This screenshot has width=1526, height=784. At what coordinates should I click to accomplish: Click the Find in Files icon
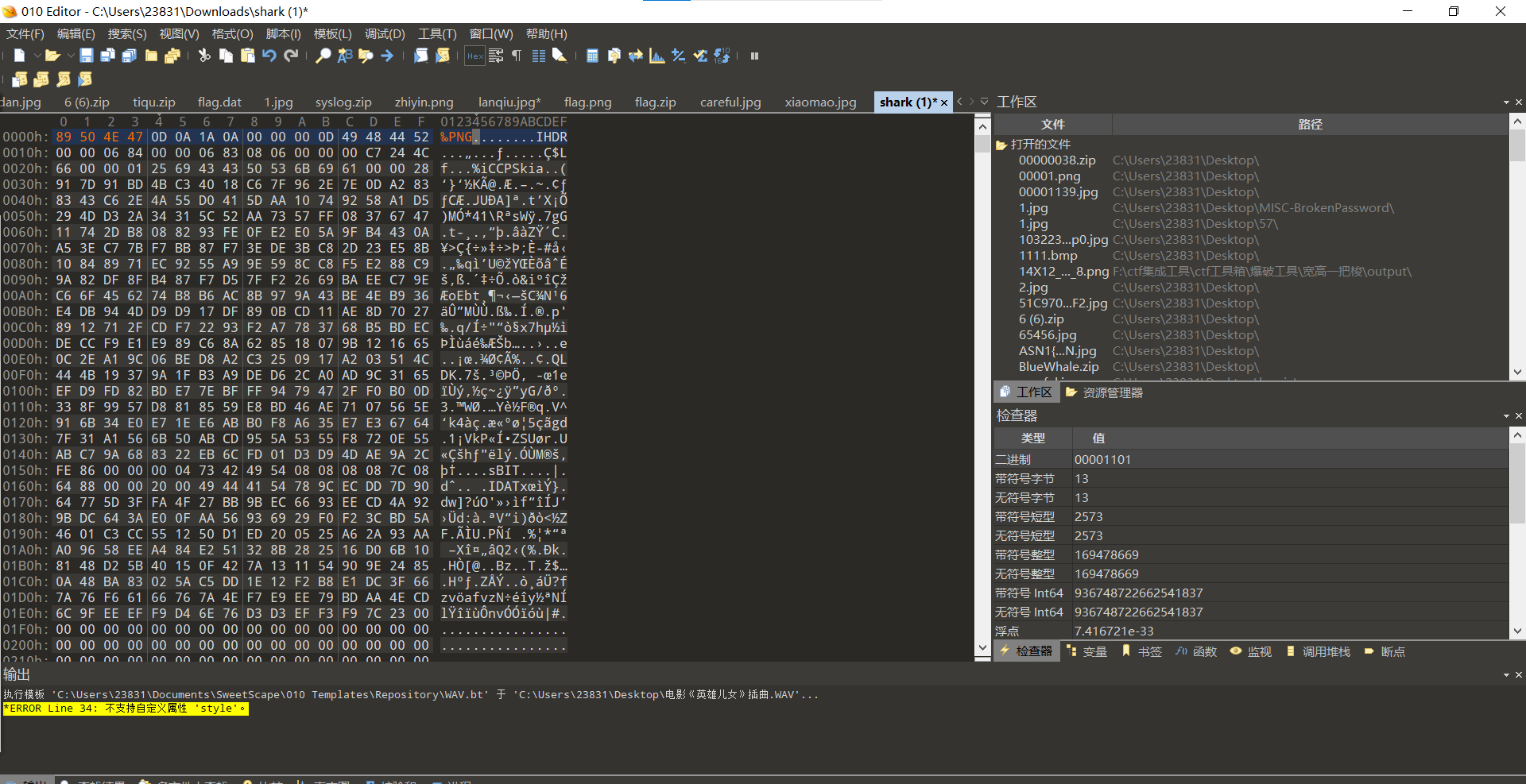[x=366, y=56]
